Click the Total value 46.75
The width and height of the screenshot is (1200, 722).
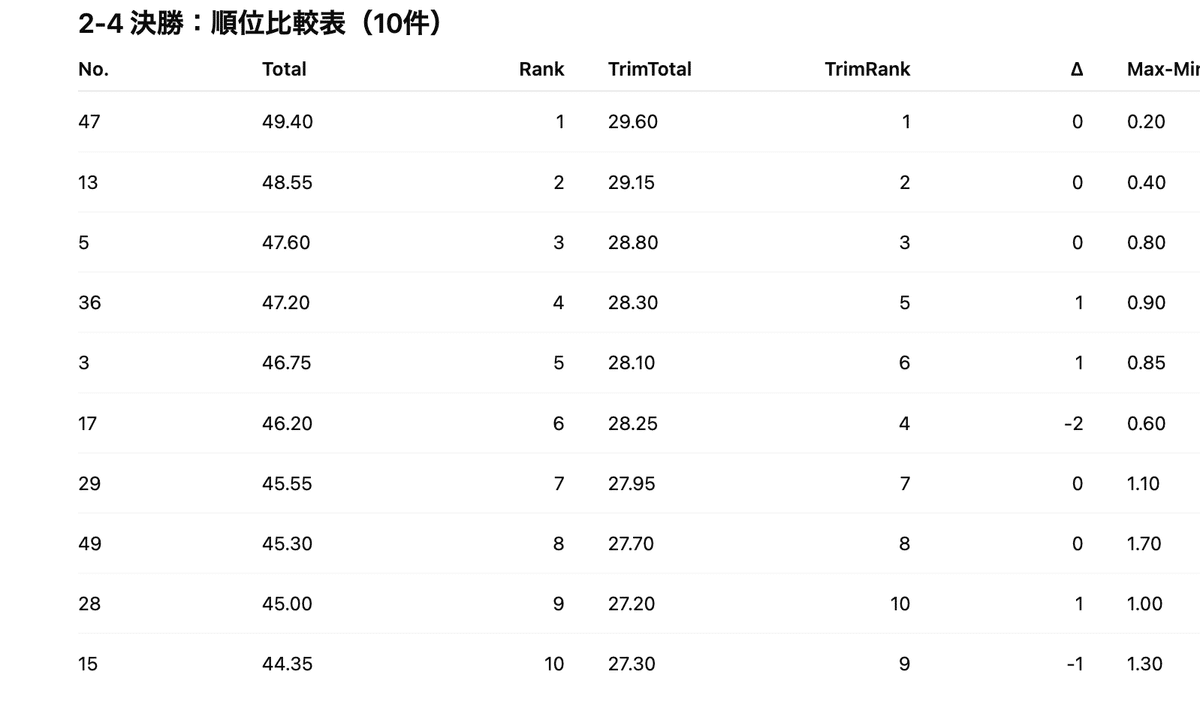[286, 363]
